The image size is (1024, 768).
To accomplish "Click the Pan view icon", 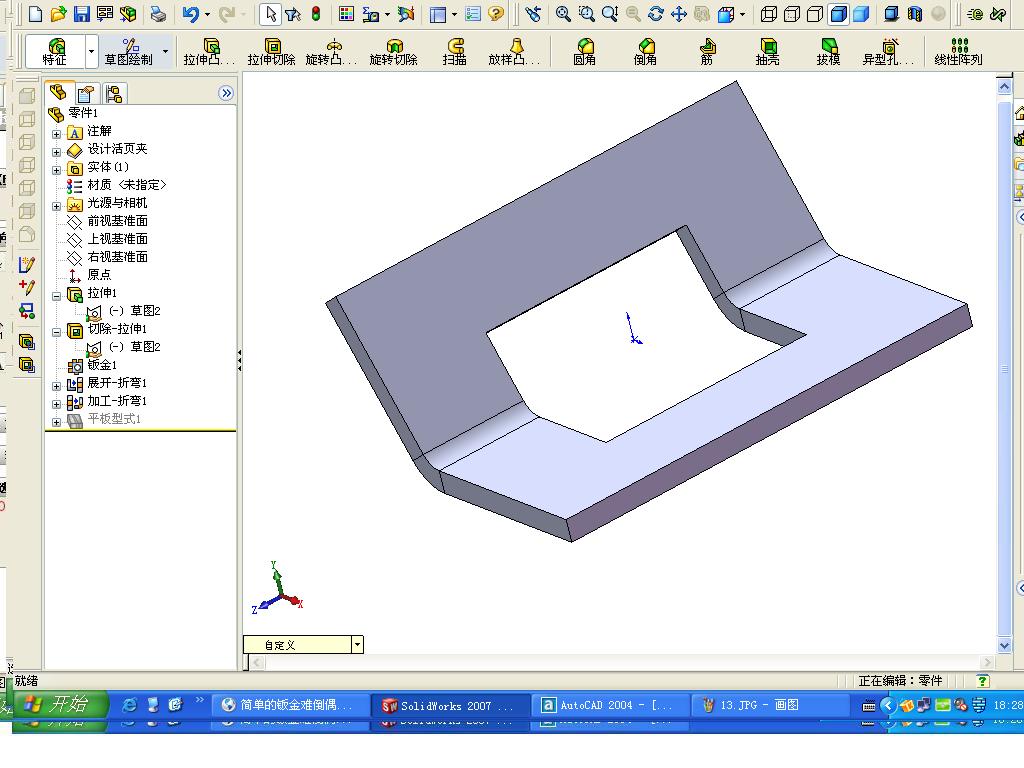I will coord(679,14).
